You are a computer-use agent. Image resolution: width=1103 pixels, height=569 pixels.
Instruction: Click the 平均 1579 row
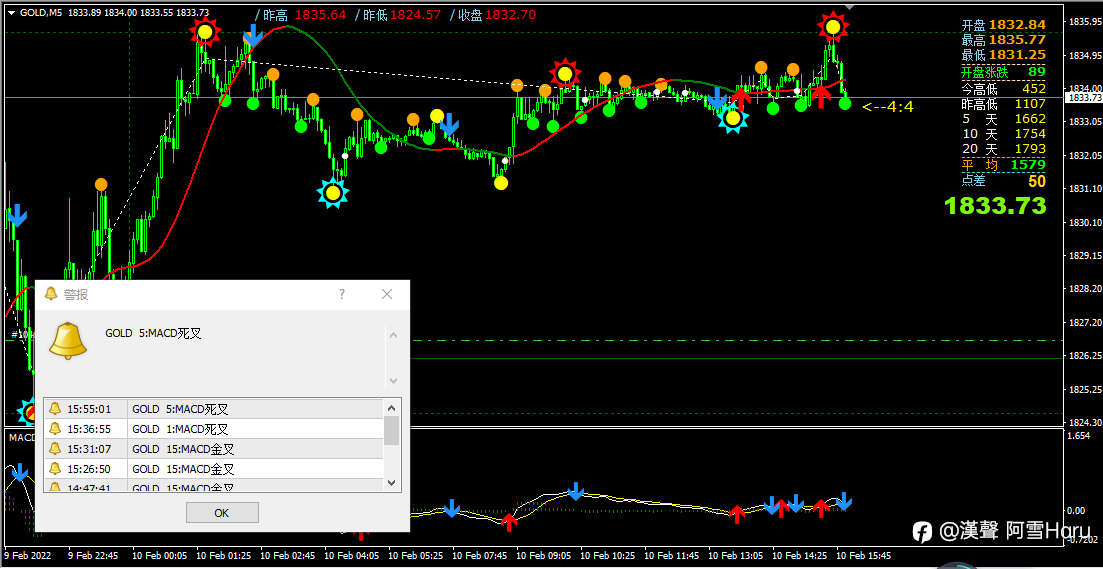1004,165
